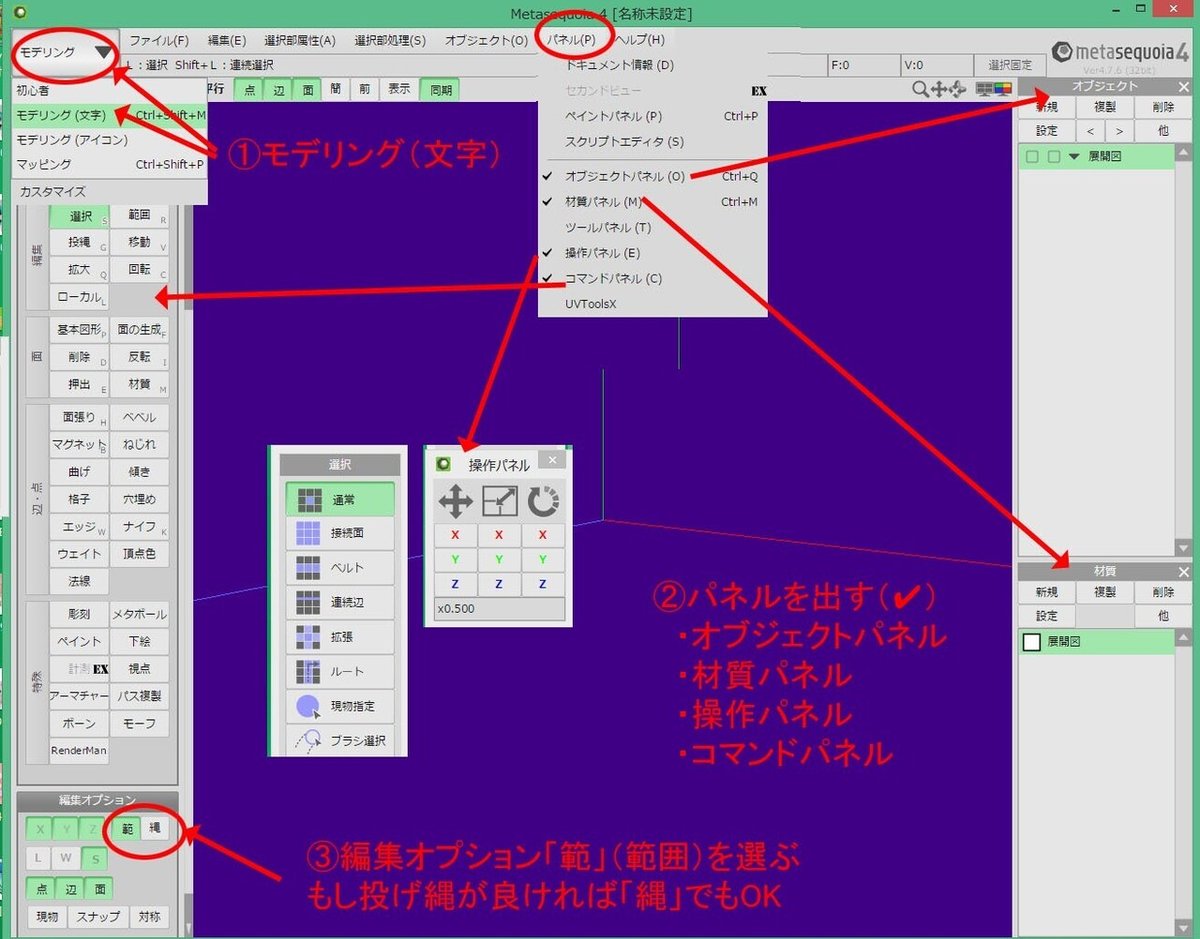This screenshot has width=1200, height=939.
Task: Click 複製 in the オブジェクト panel
Action: pyautogui.click(x=1105, y=108)
